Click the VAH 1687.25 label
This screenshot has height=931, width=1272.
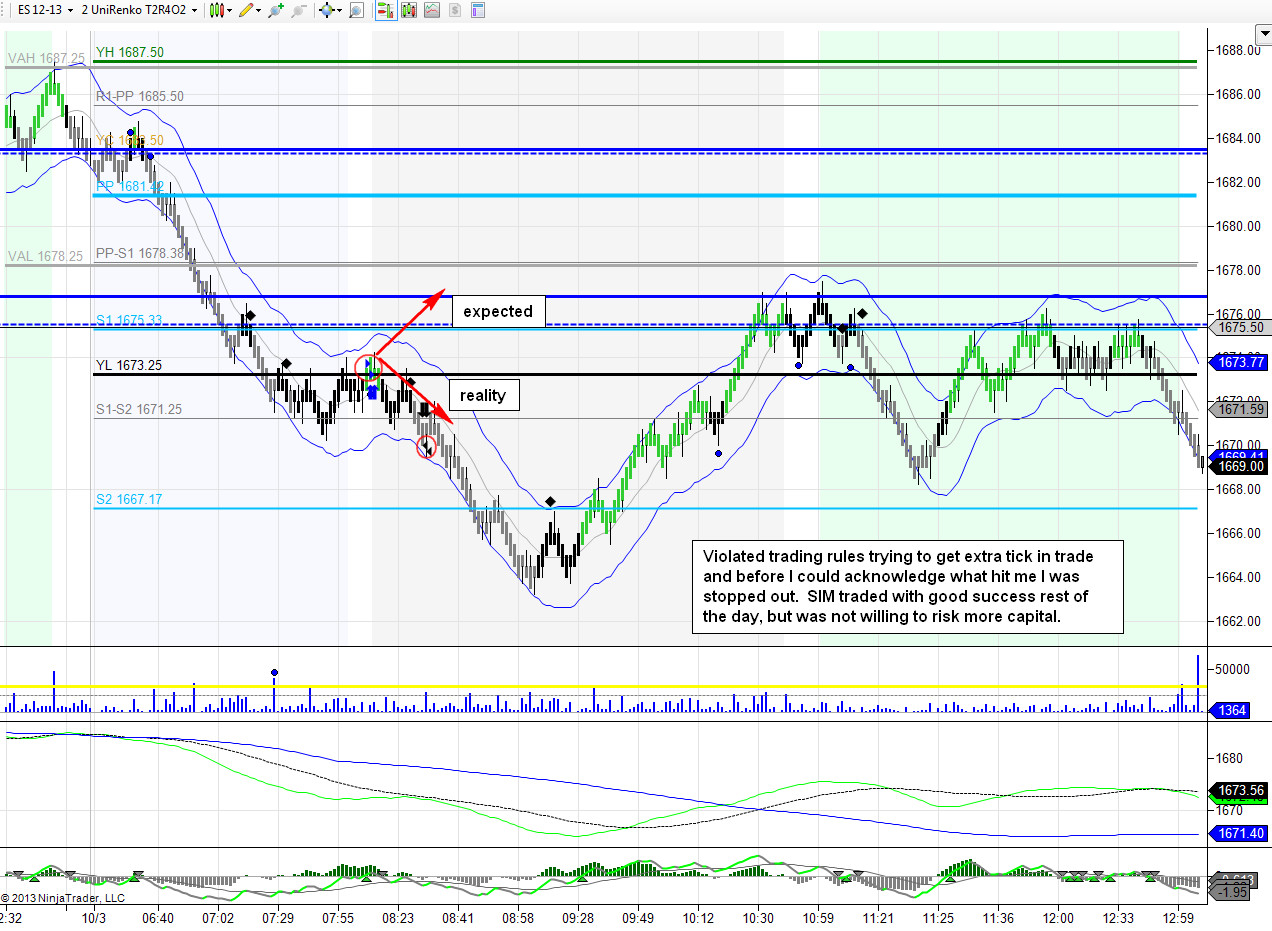tap(46, 58)
